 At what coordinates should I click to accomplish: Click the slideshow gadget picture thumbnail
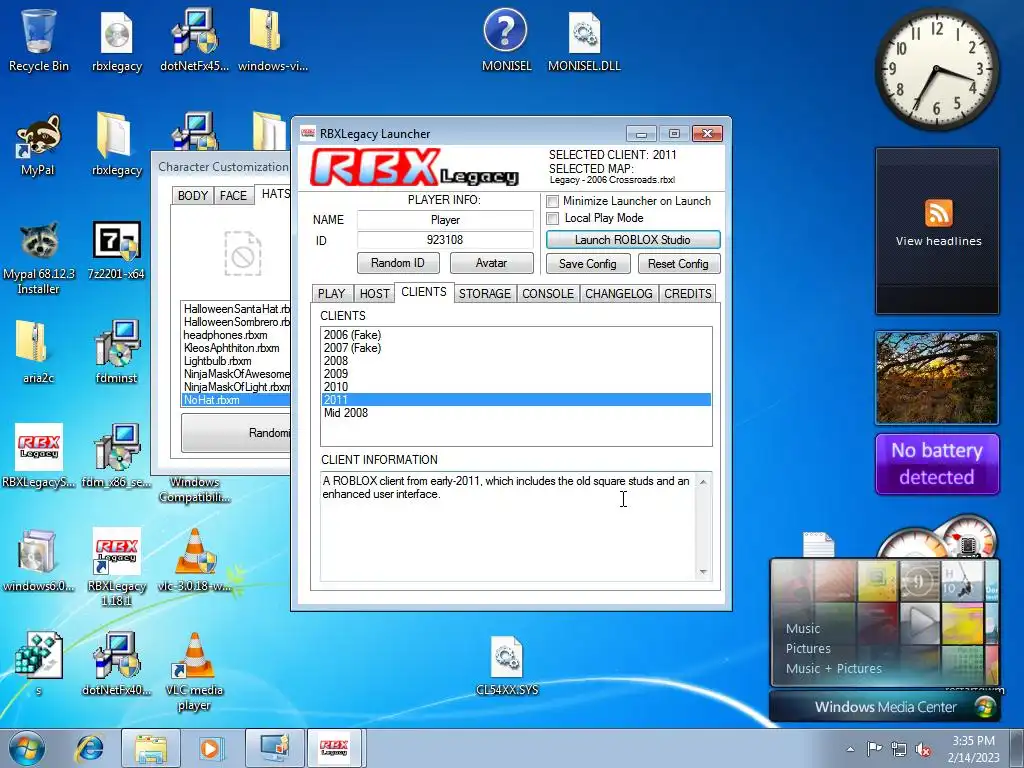937,377
